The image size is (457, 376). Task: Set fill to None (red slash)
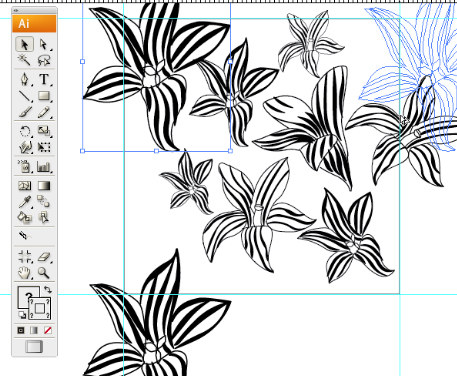click(48, 331)
